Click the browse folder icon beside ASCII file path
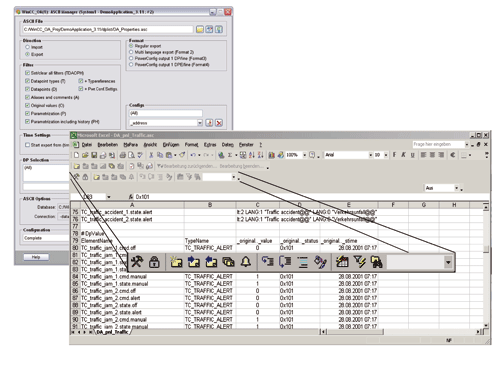The width and height of the screenshot is (500, 375). [200, 29]
